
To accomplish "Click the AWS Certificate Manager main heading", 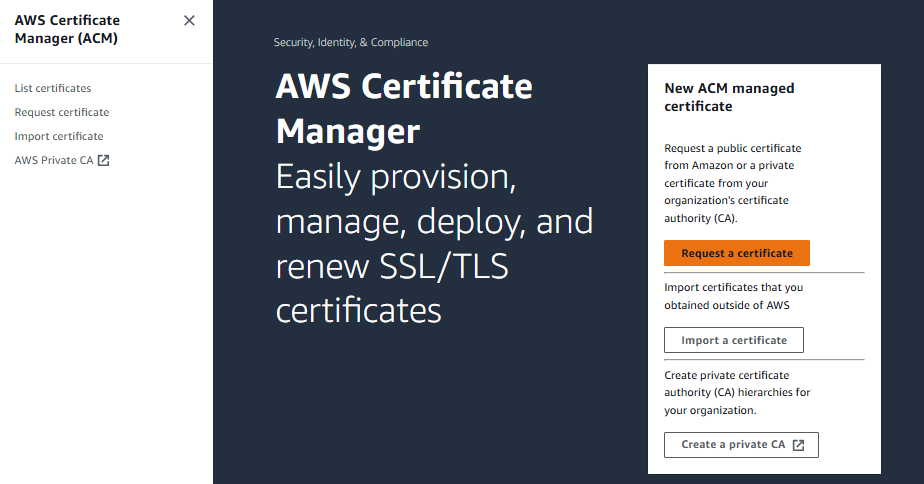I will pyautogui.click(x=404, y=108).
